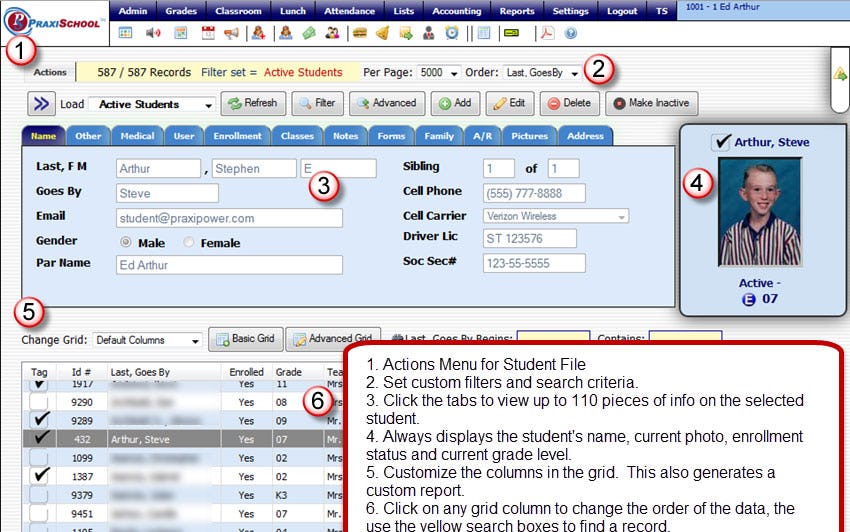Tag the row with Id 1099

(x=38, y=458)
